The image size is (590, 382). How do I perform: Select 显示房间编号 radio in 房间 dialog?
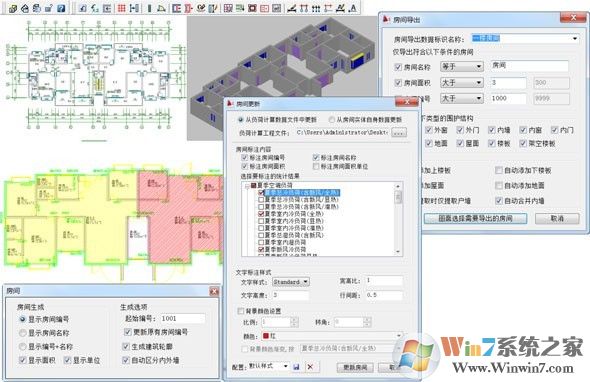point(23,319)
